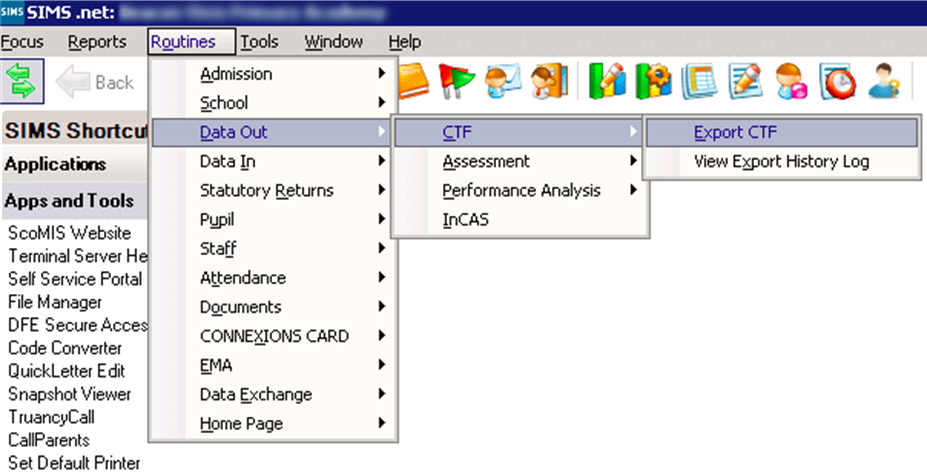Expand the Admission submenu

[x=272, y=74]
